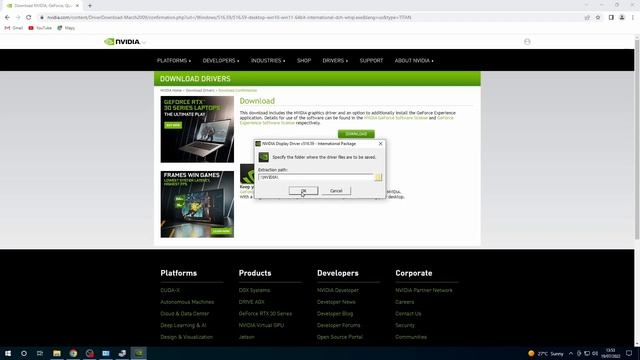Click the green DOWNLOAD button
This screenshot has width=640, height=360.
coord(356,134)
